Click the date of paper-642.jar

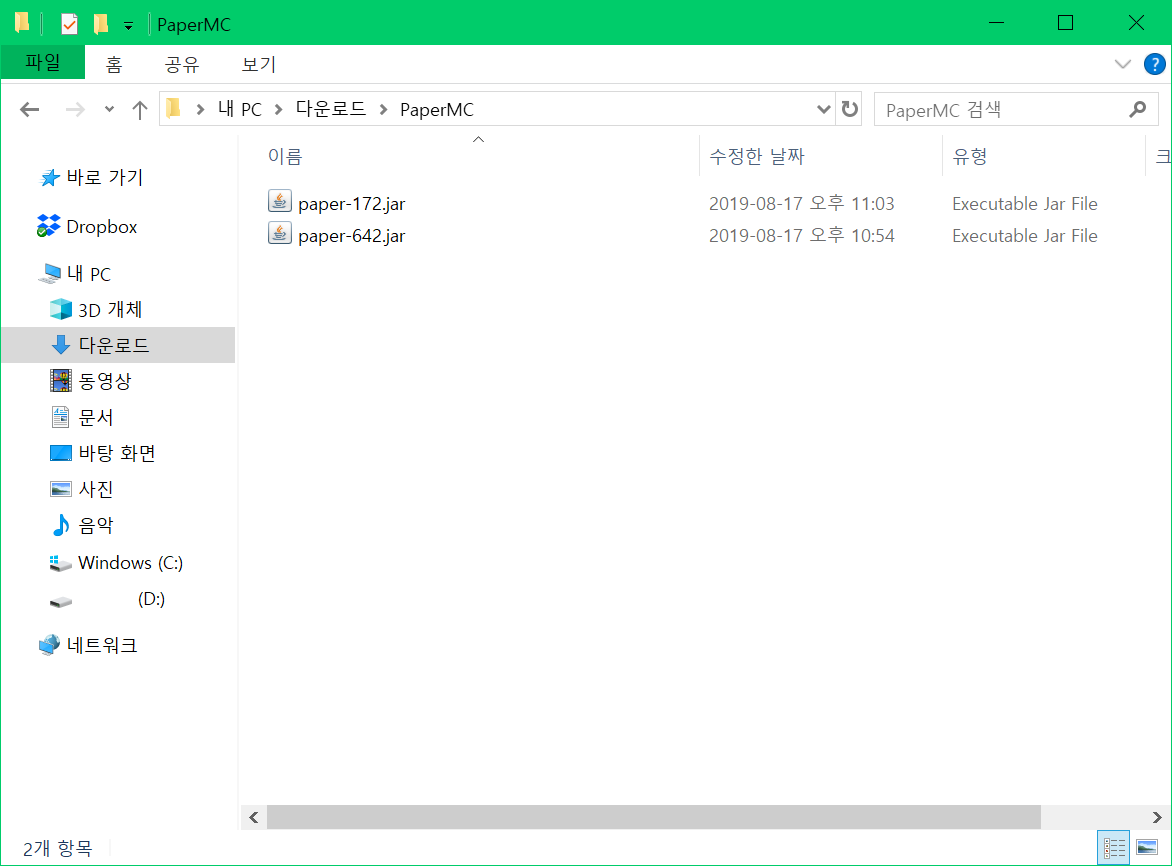click(x=801, y=235)
